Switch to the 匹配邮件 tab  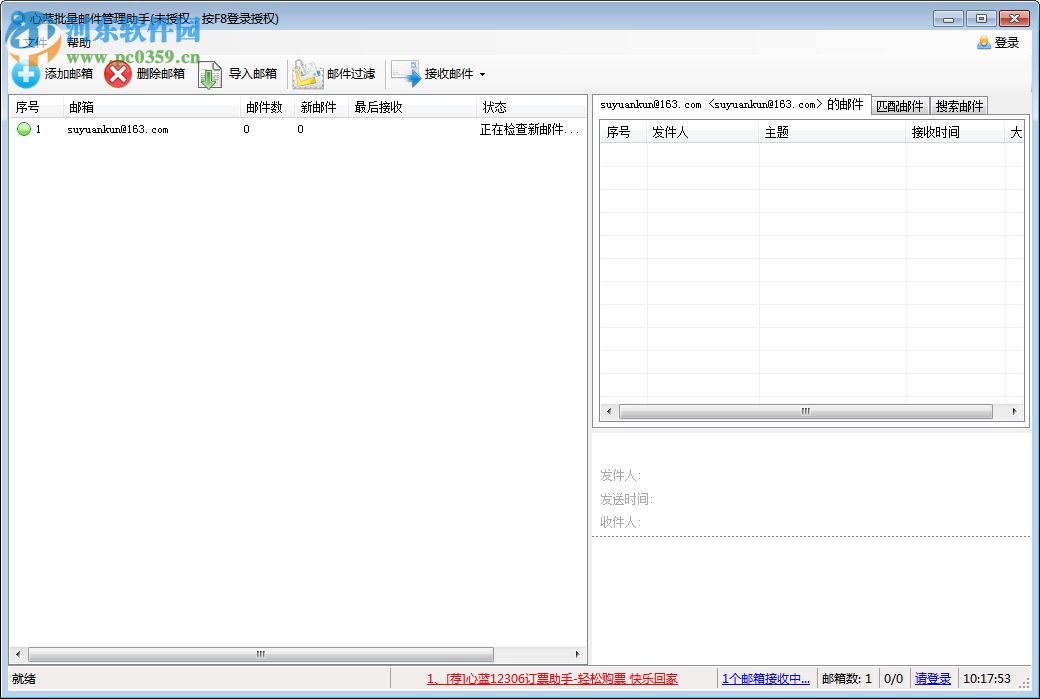pyautogui.click(x=899, y=106)
